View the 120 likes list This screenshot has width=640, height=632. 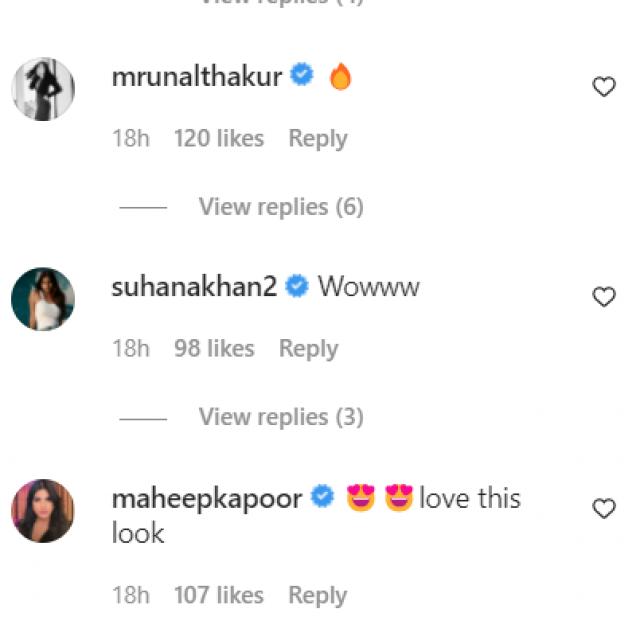219,139
